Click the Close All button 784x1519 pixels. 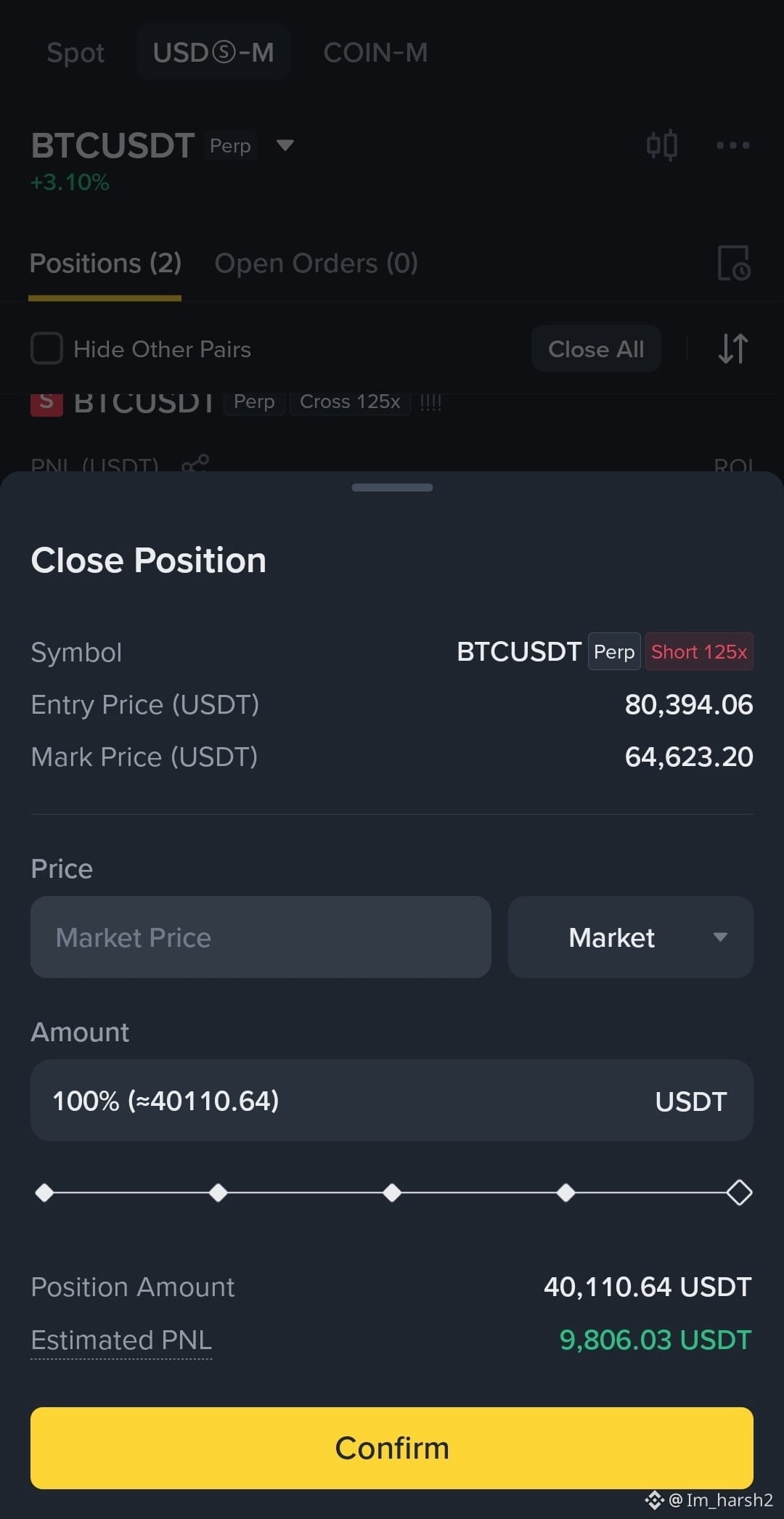click(596, 349)
